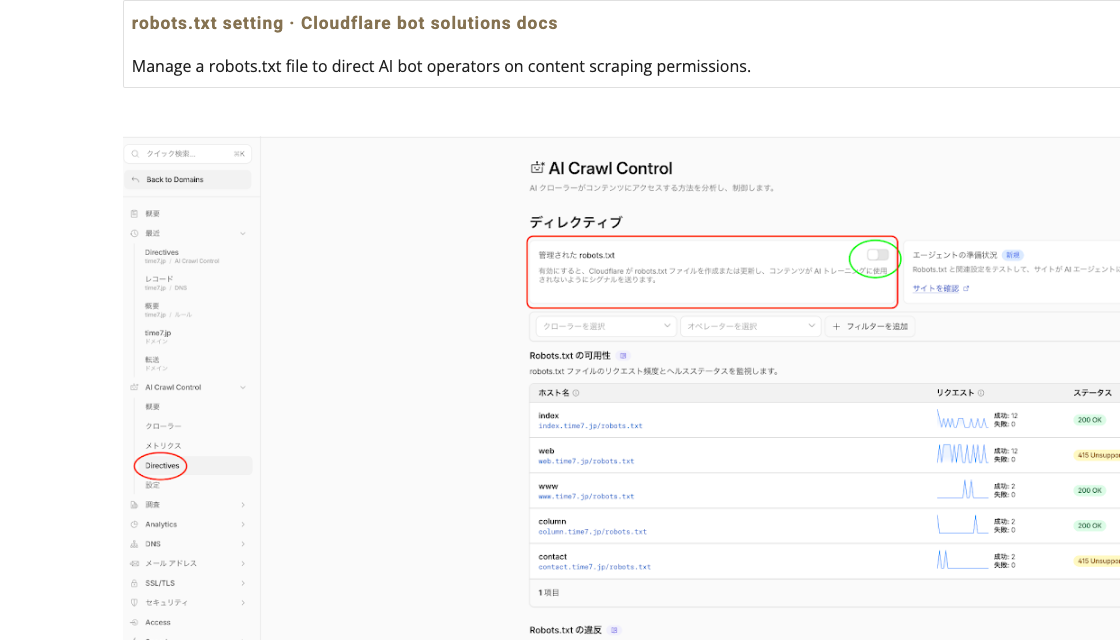Toggle the managed robots.txt switch

point(877,255)
